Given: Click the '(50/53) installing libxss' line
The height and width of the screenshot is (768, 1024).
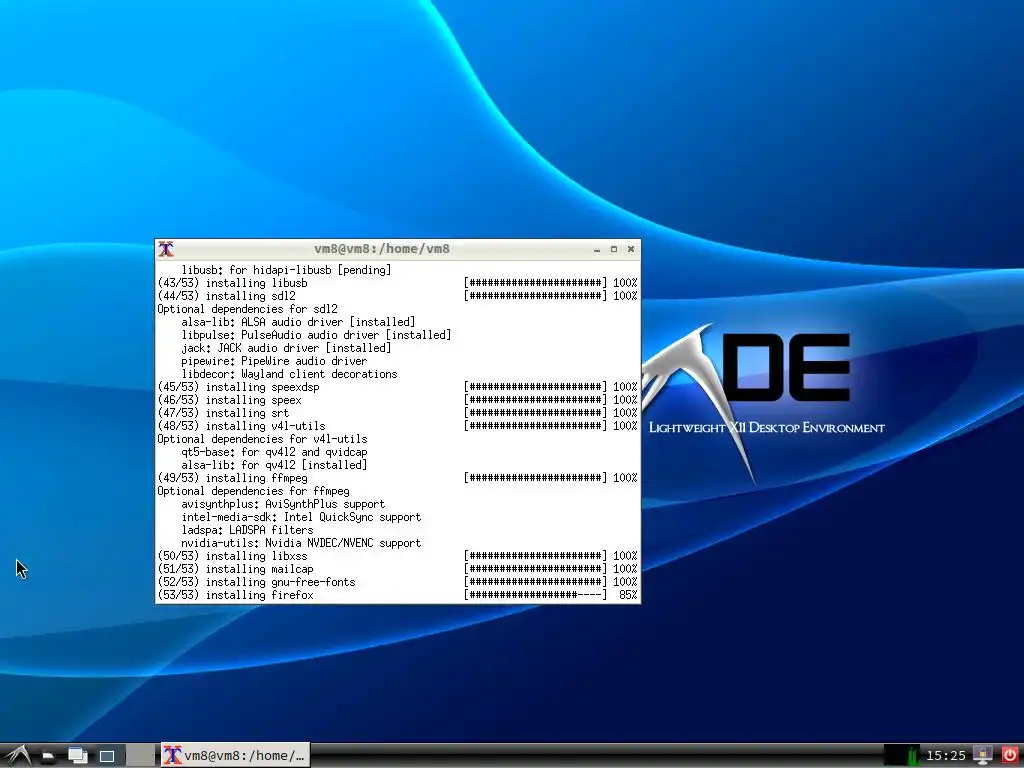Looking at the screenshot, I should (x=232, y=556).
